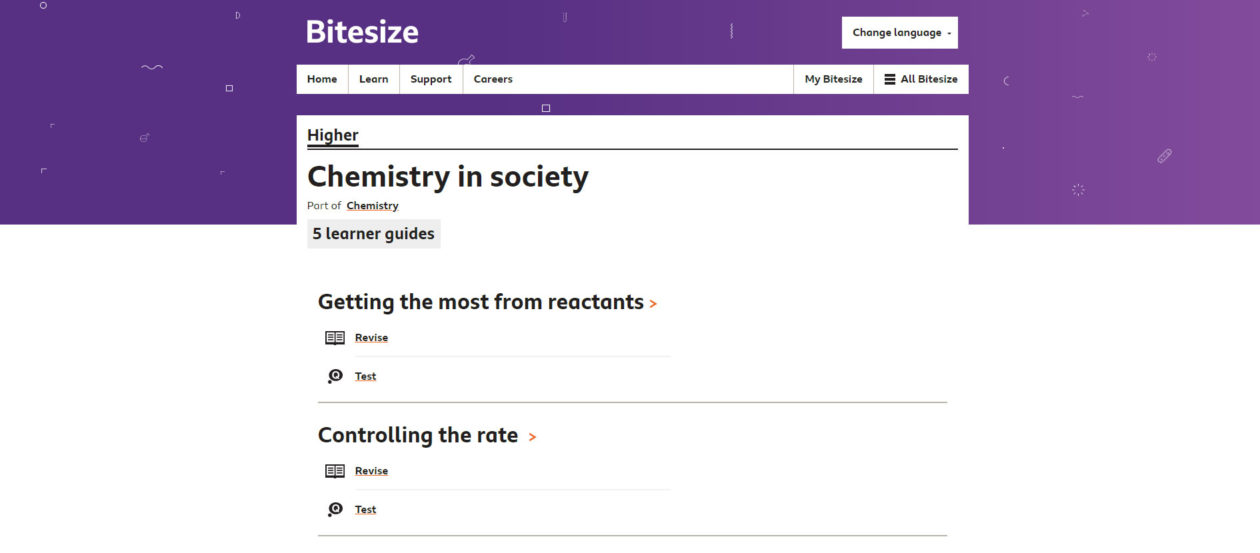Follow the Higher level link
Screen dimensions: 1260x553
pos(333,136)
